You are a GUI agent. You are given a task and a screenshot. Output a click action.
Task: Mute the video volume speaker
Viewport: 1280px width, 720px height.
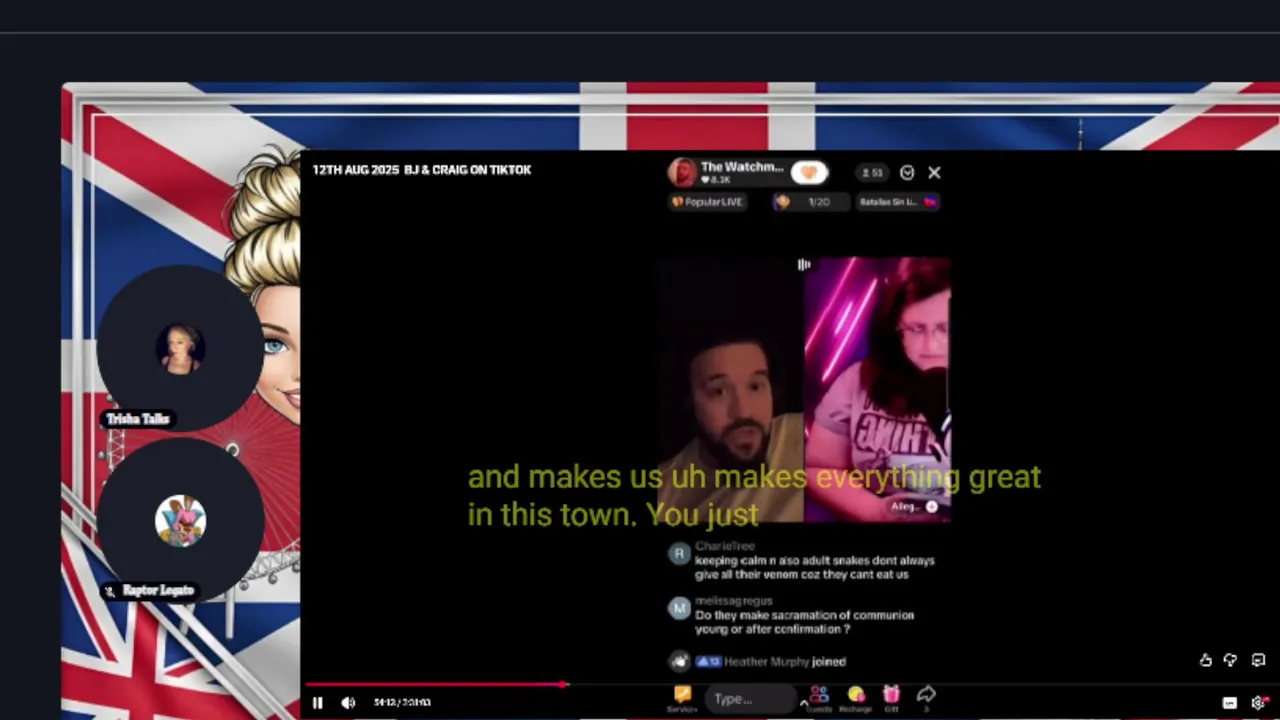[348, 703]
